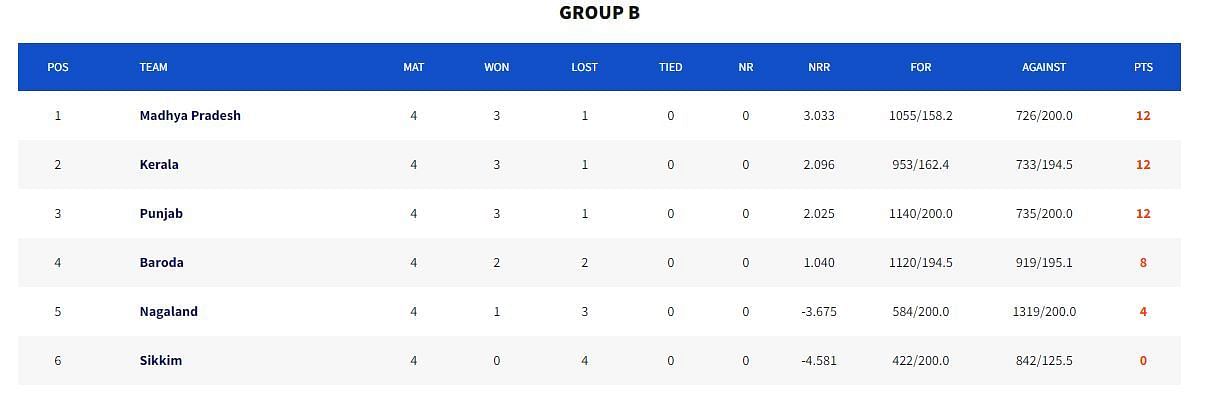Viewport: 1218px width, 405px height.
Task: Click the NRR column header
Action: coord(819,67)
